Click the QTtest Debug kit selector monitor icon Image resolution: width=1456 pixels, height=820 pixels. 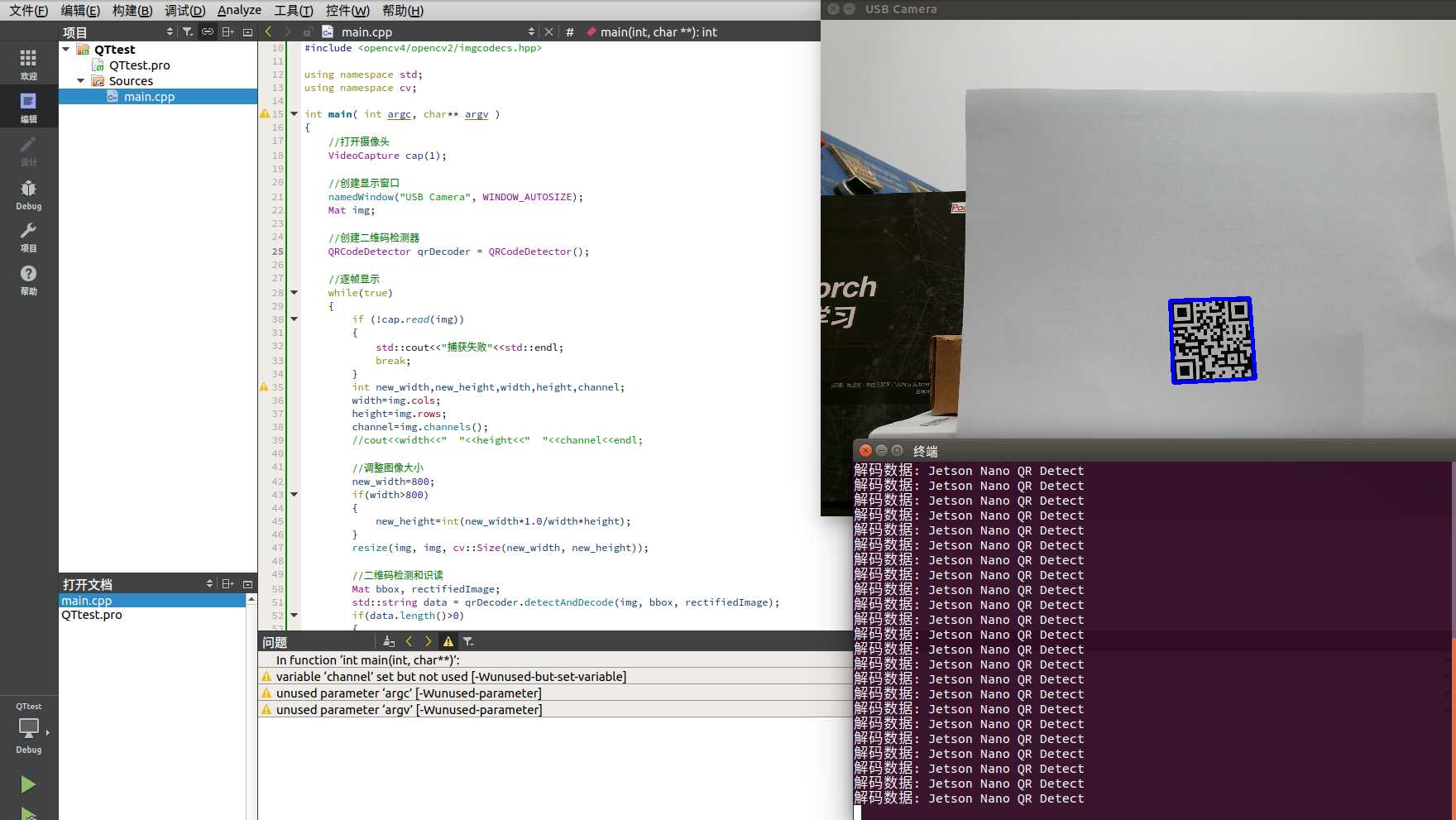point(28,728)
